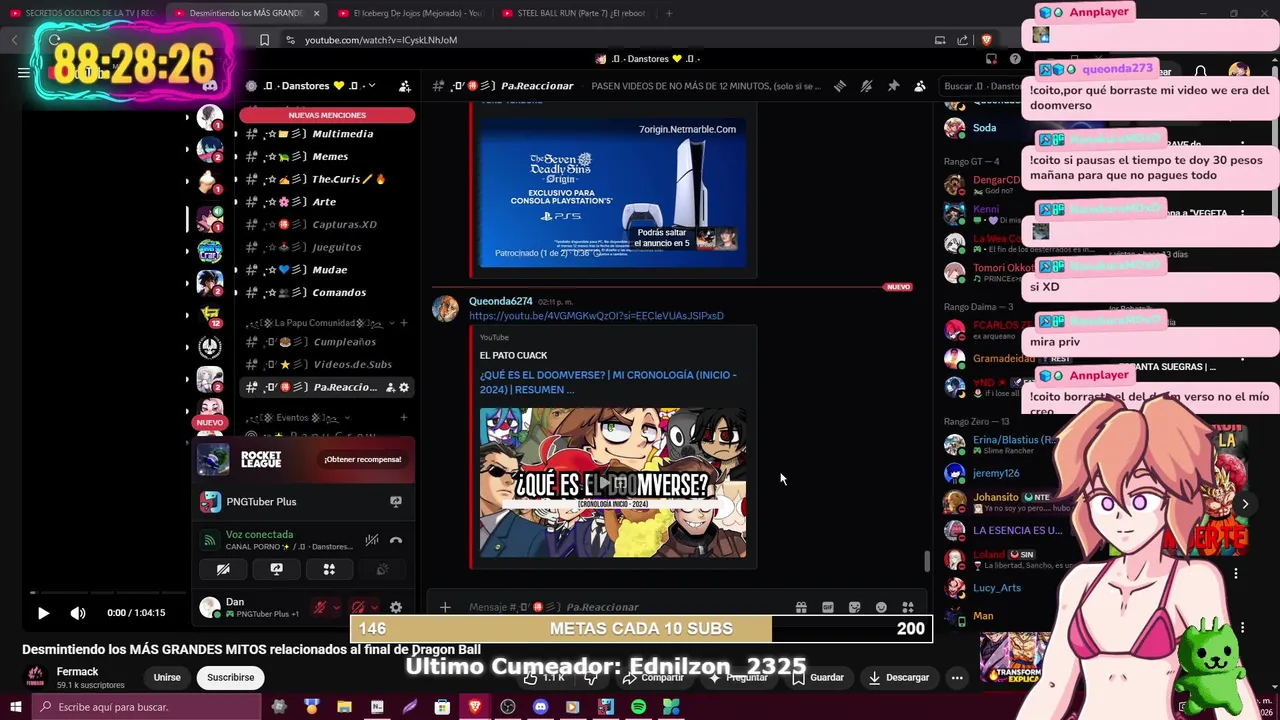
Task: Open YouTube more actions menu
Action: tap(957, 677)
